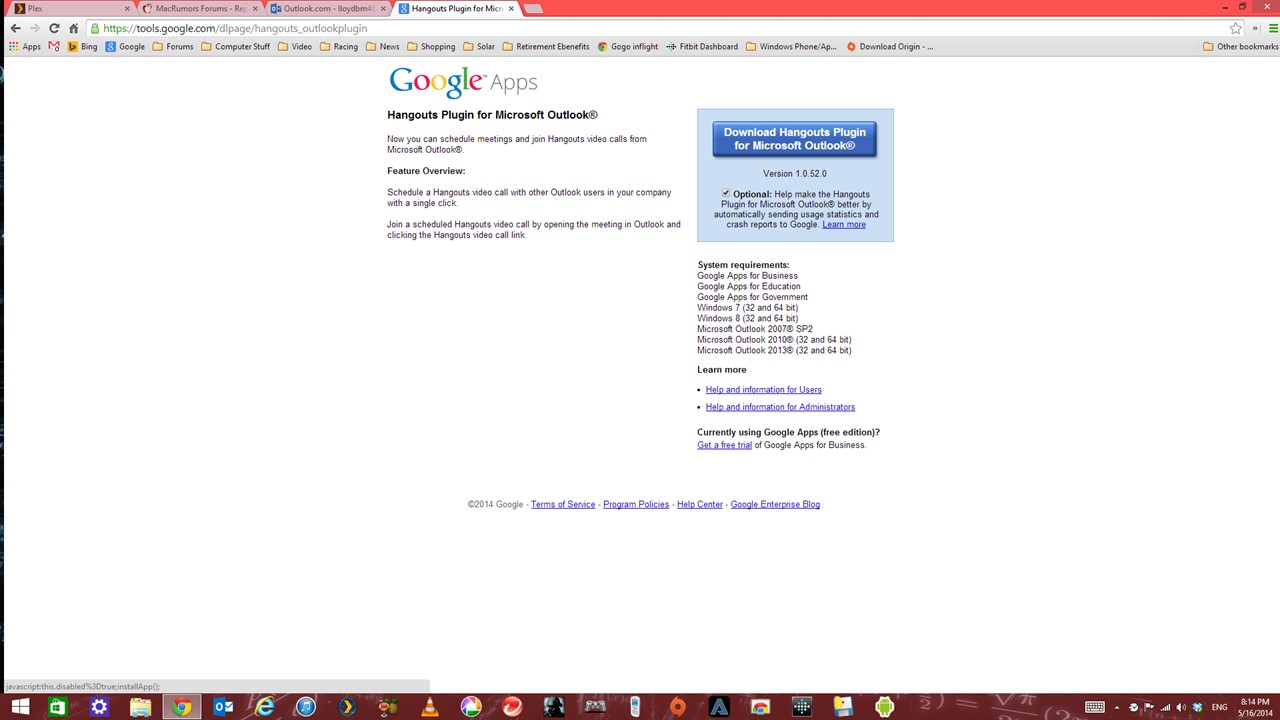Screen dimensions: 1280x720
Task: Launch Plex from the taskbar
Action: pos(347,707)
